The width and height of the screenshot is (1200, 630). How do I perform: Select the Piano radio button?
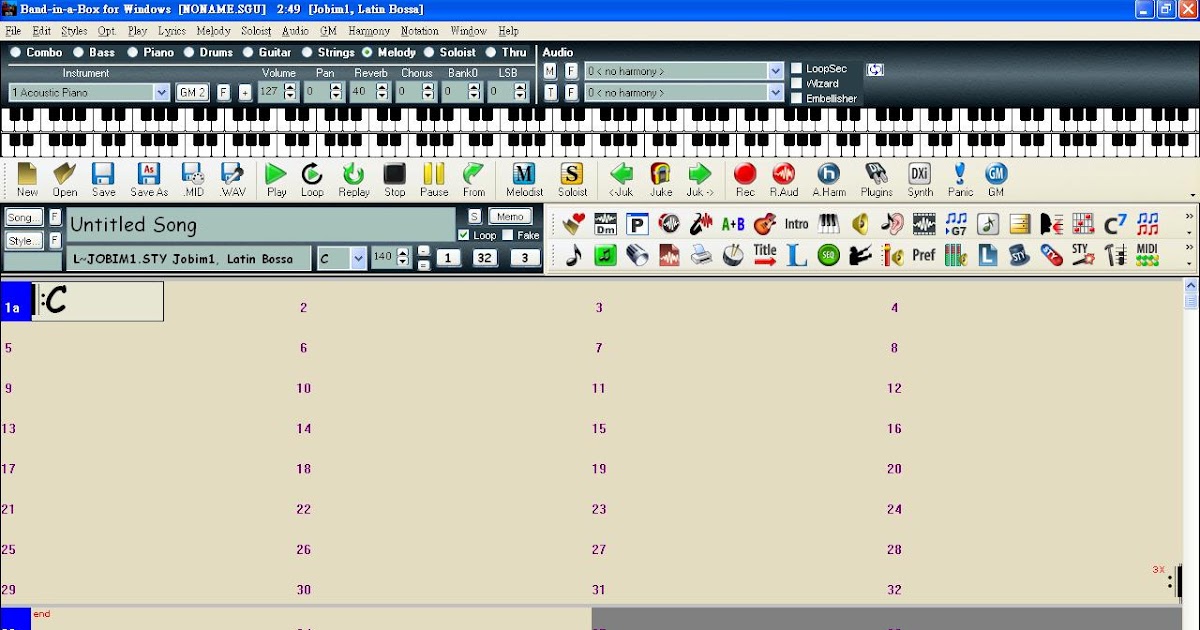pos(133,52)
